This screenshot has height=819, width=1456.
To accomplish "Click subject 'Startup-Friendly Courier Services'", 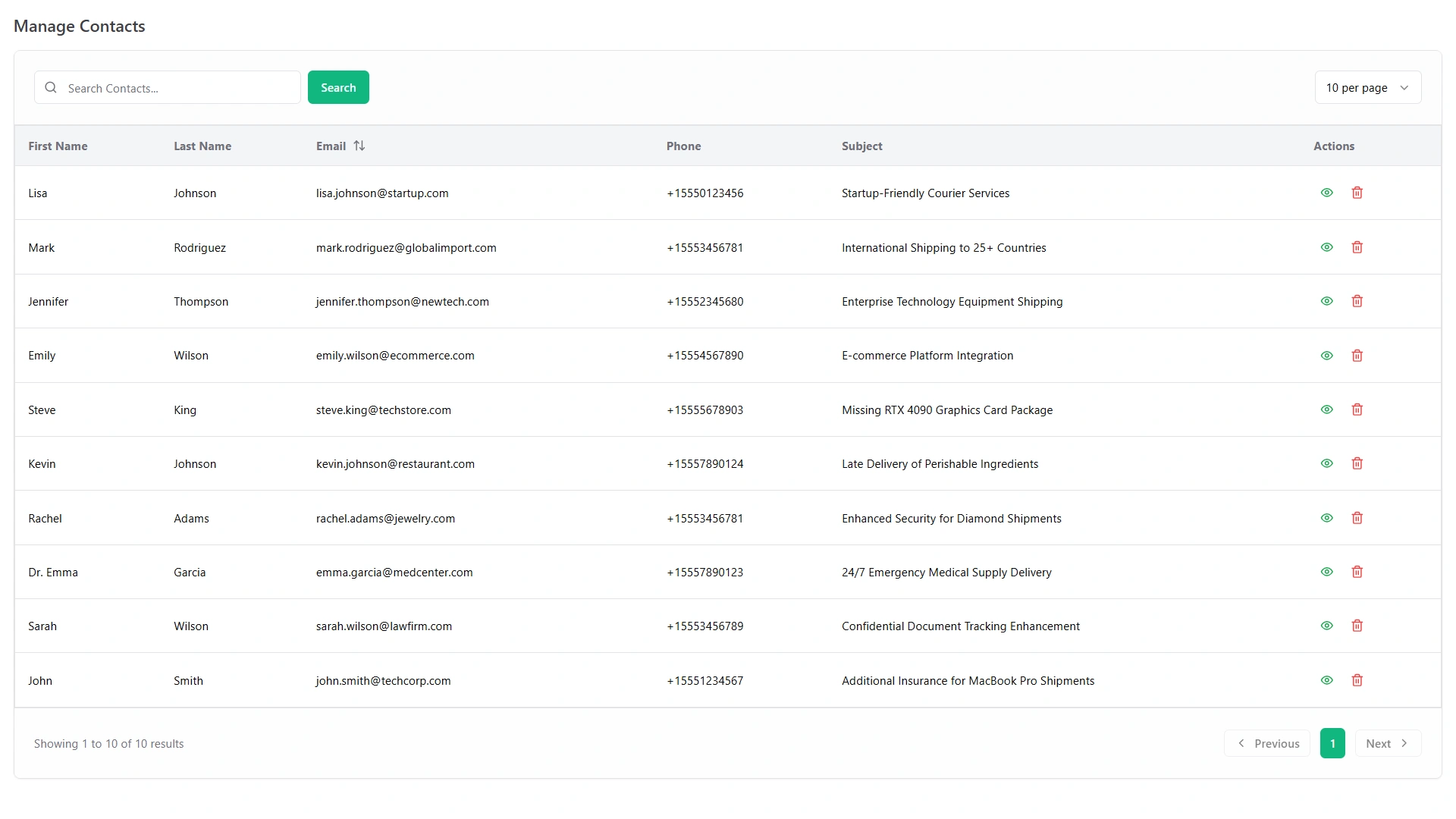I will point(925,193).
